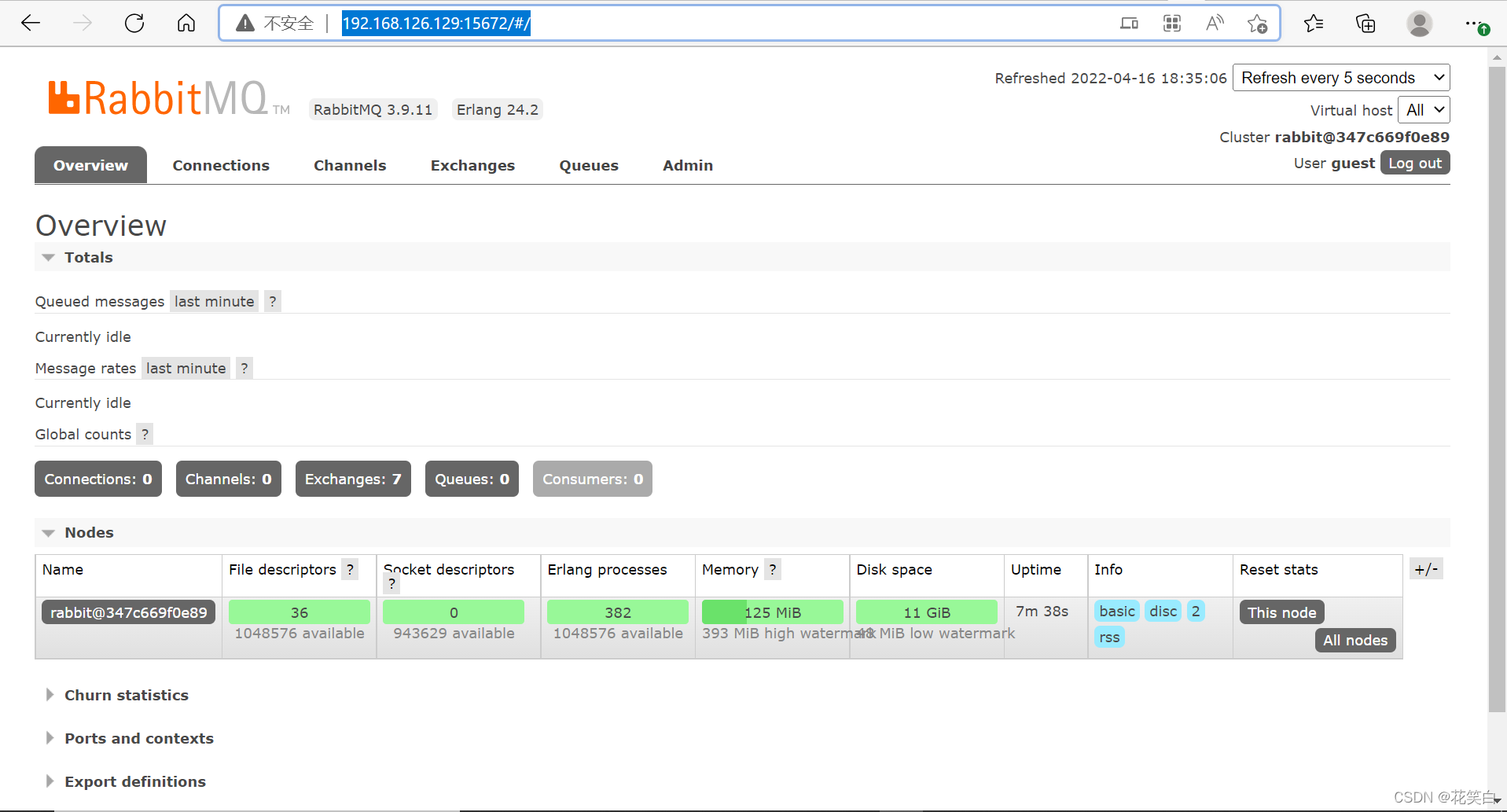
Task: Open the Queues: 0 count button
Action: point(472,479)
